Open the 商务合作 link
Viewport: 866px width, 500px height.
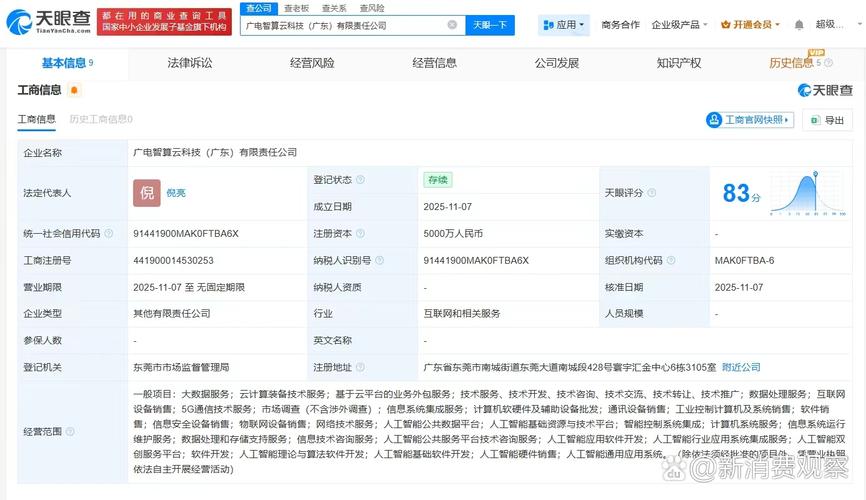(620, 25)
